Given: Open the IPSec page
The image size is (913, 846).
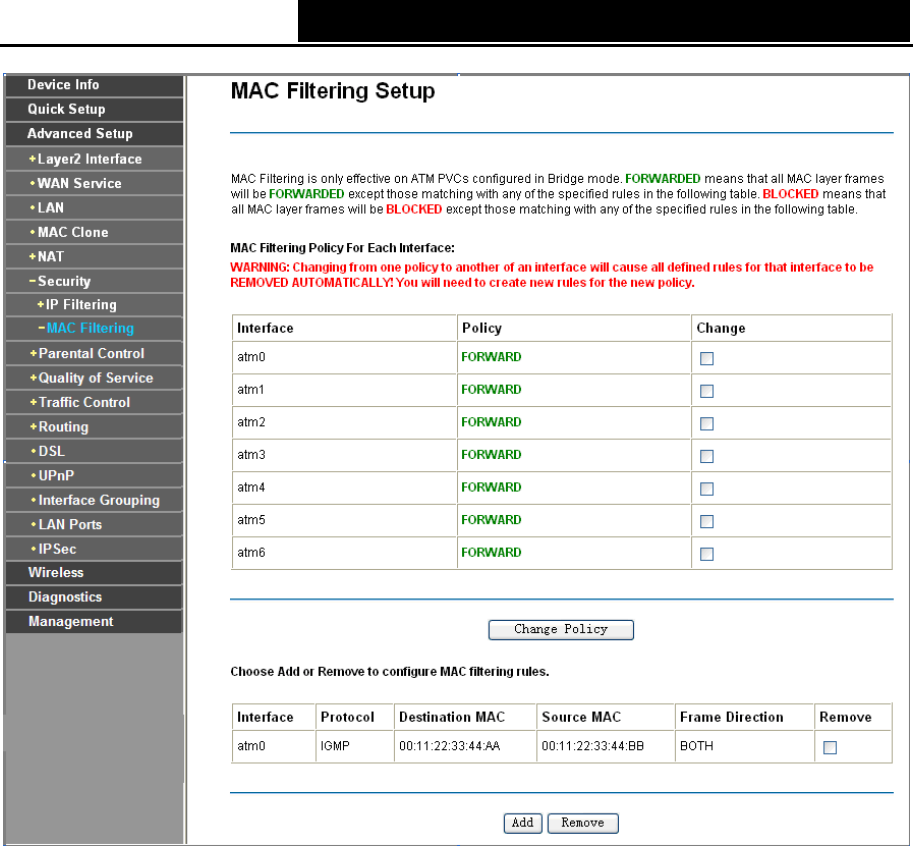Looking at the screenshot, I should coord(57,549).
